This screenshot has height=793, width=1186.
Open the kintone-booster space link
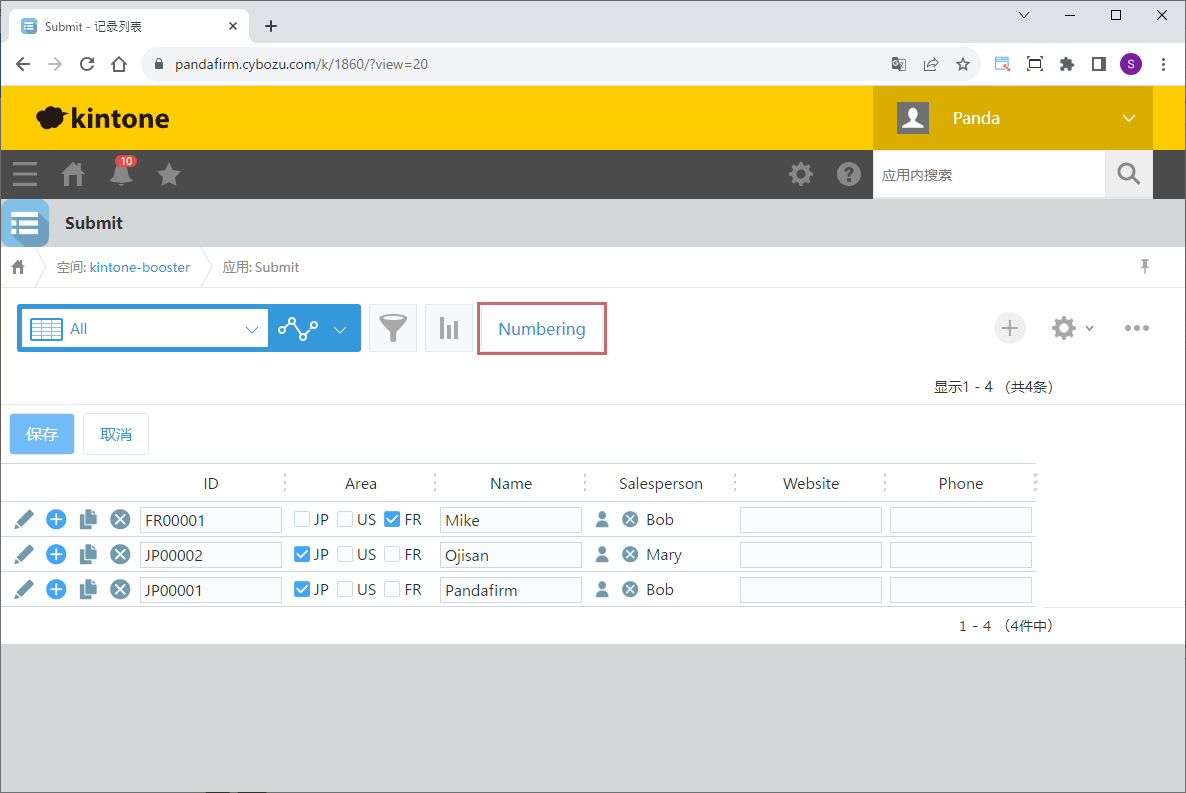(x=139, y=267)
